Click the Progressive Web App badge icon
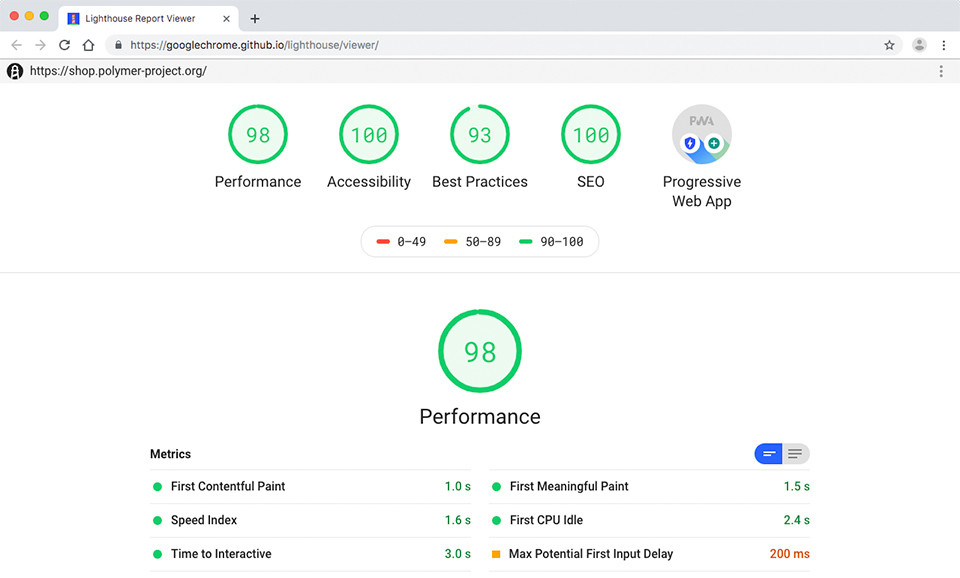960x578 pixels. (x=702, y=135)
